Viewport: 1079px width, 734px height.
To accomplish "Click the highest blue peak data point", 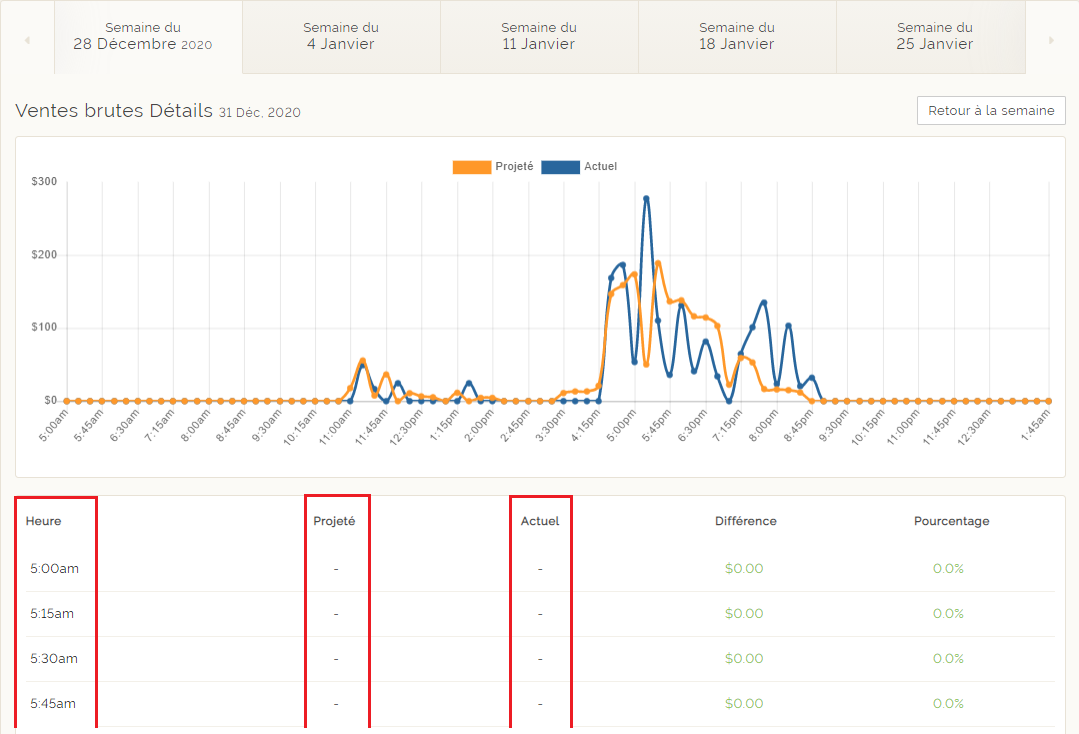I will point(646,199).
